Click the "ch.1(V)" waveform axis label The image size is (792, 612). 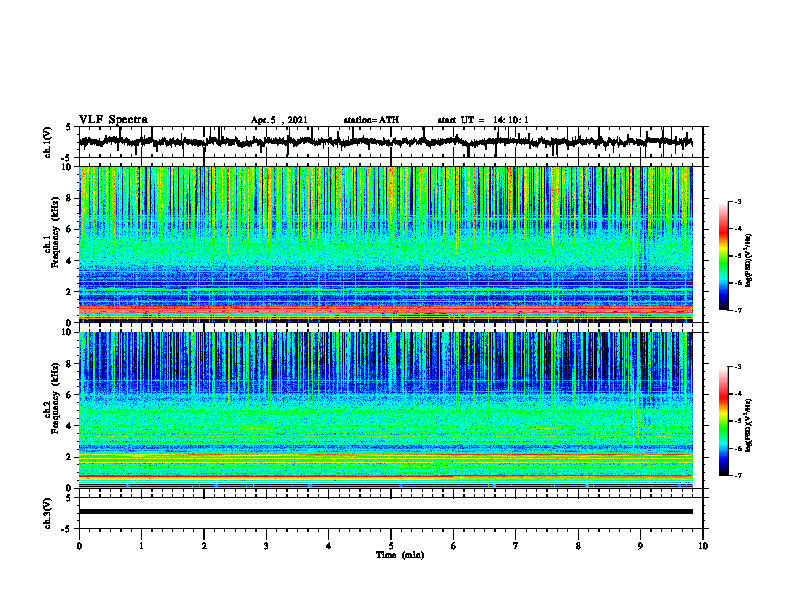coord(48,142)
